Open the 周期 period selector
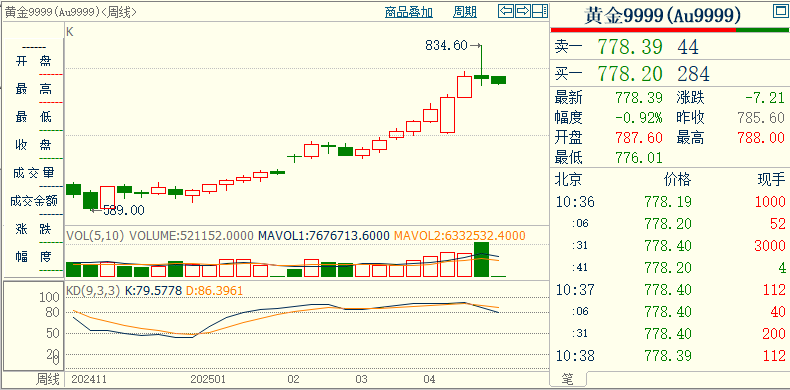Image resolution: width=790 pixels, height=390 pixels. [465, 12]
